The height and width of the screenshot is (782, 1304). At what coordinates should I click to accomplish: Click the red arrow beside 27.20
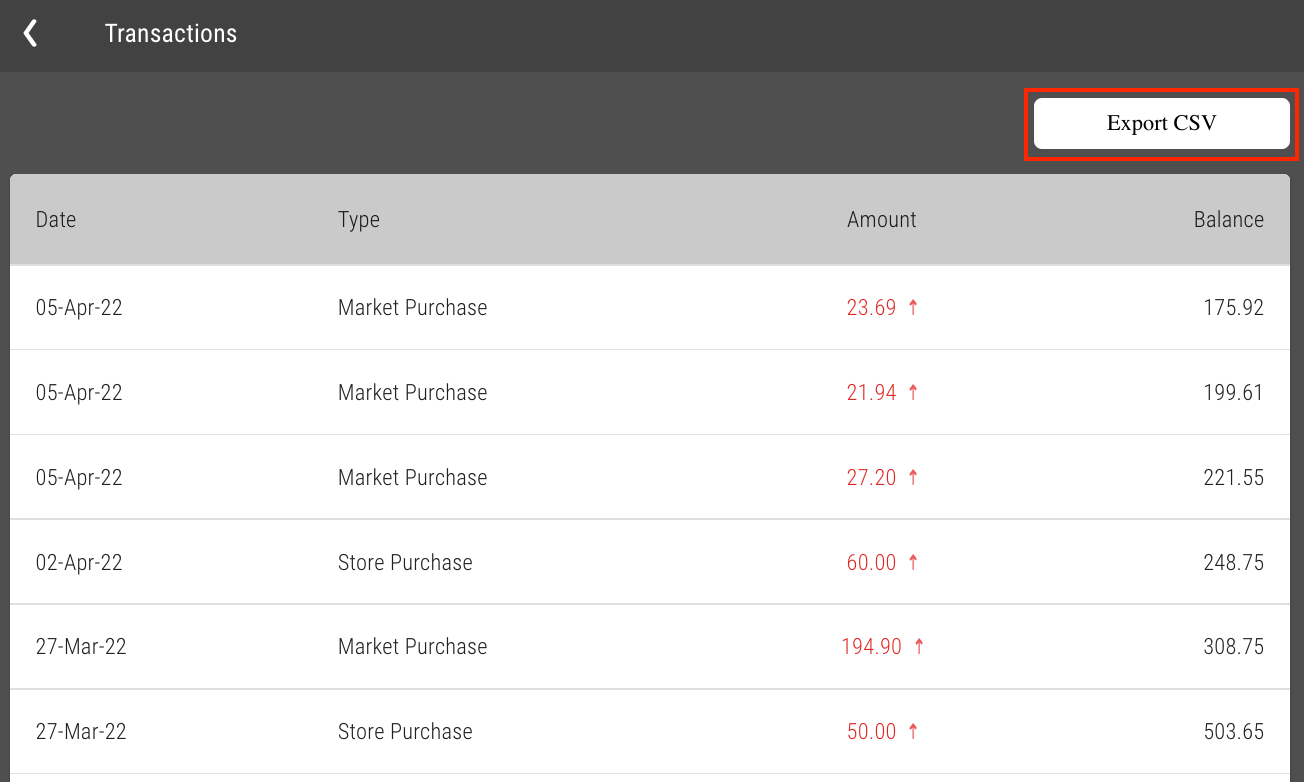coord(913,477)
